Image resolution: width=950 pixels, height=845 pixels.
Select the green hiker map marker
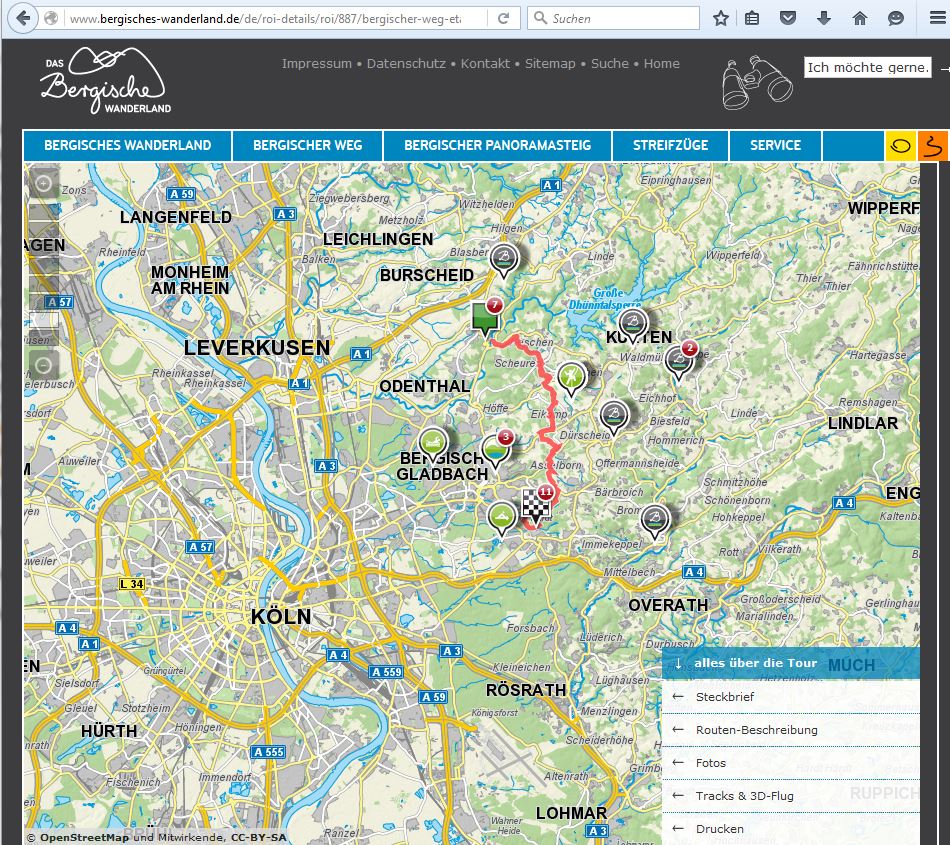click(x=570, y=378)
